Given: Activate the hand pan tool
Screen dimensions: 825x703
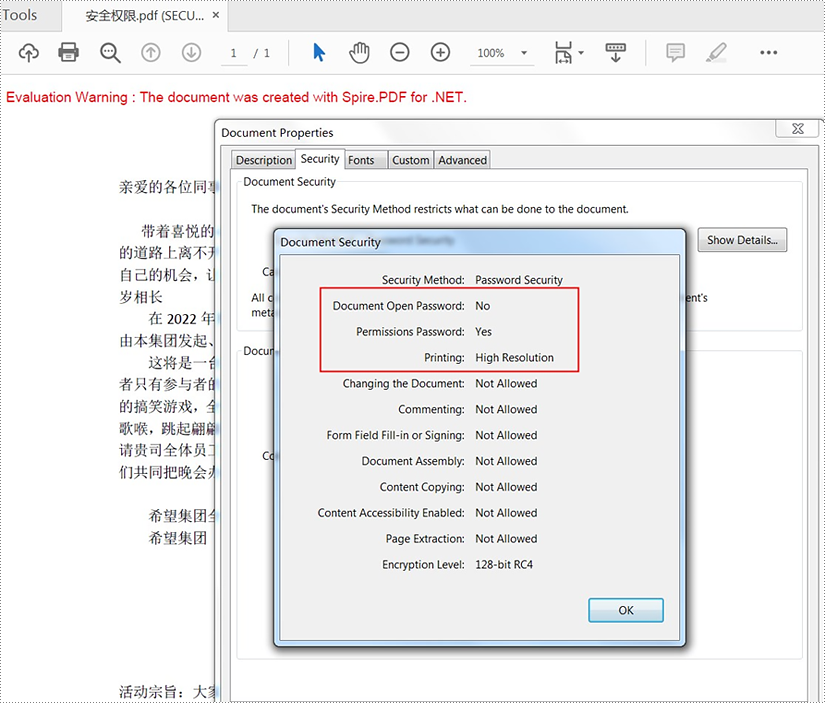Looking at the screenshot, I should 359,53.
